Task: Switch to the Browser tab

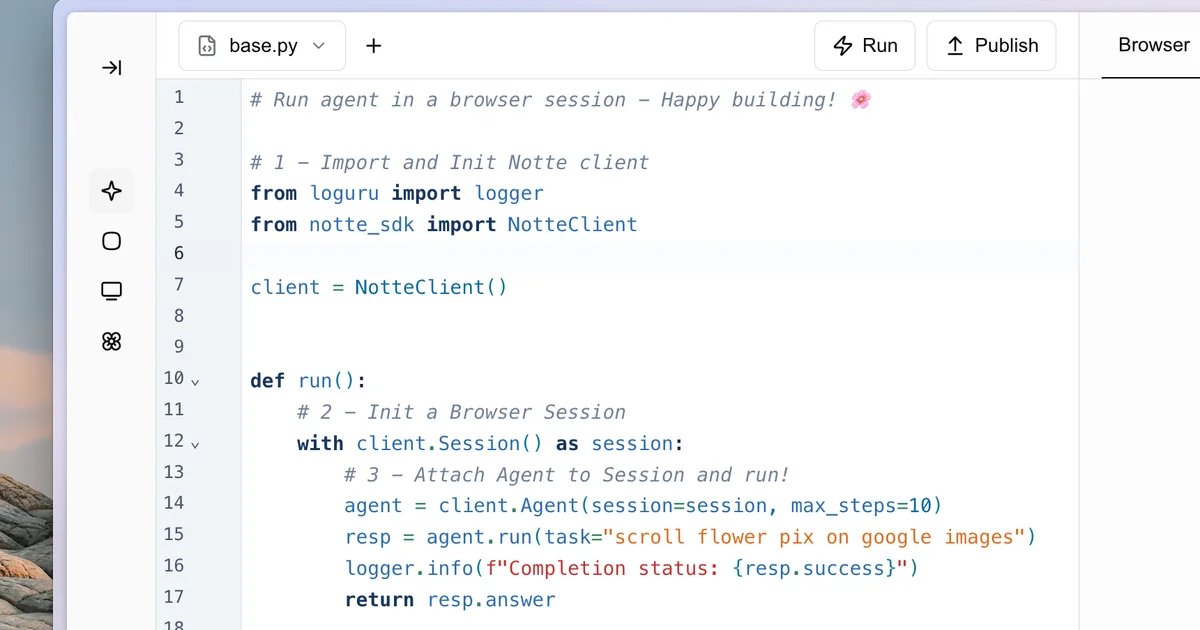Action: [1153, 45]
